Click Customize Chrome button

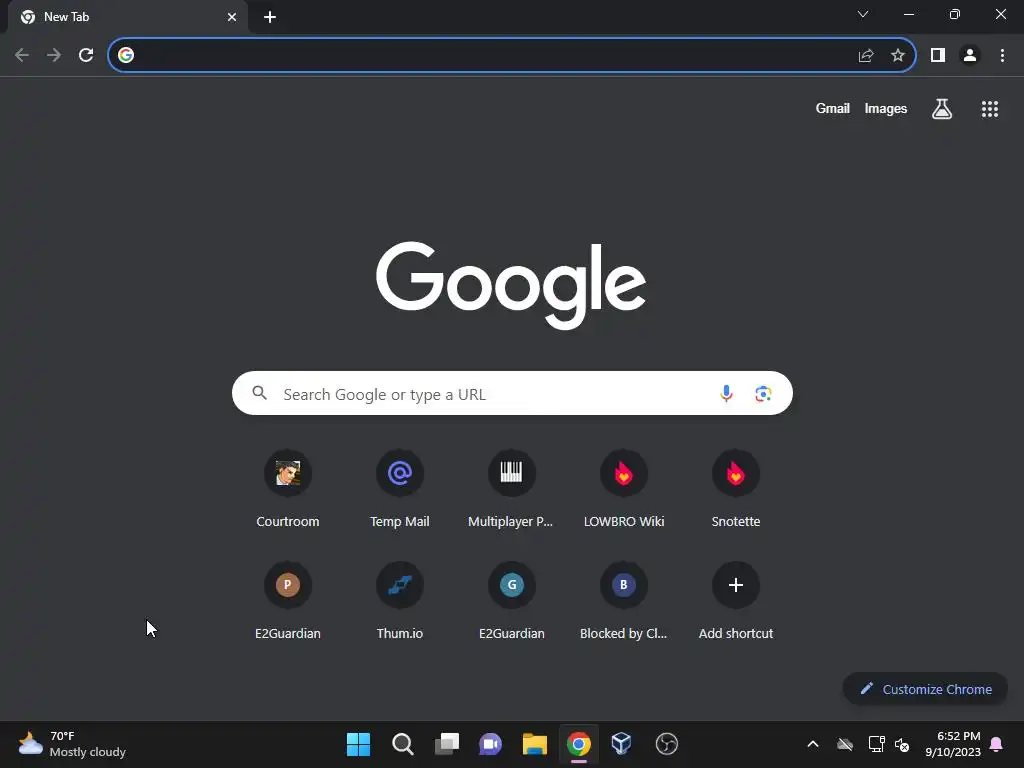coord(925,689)
